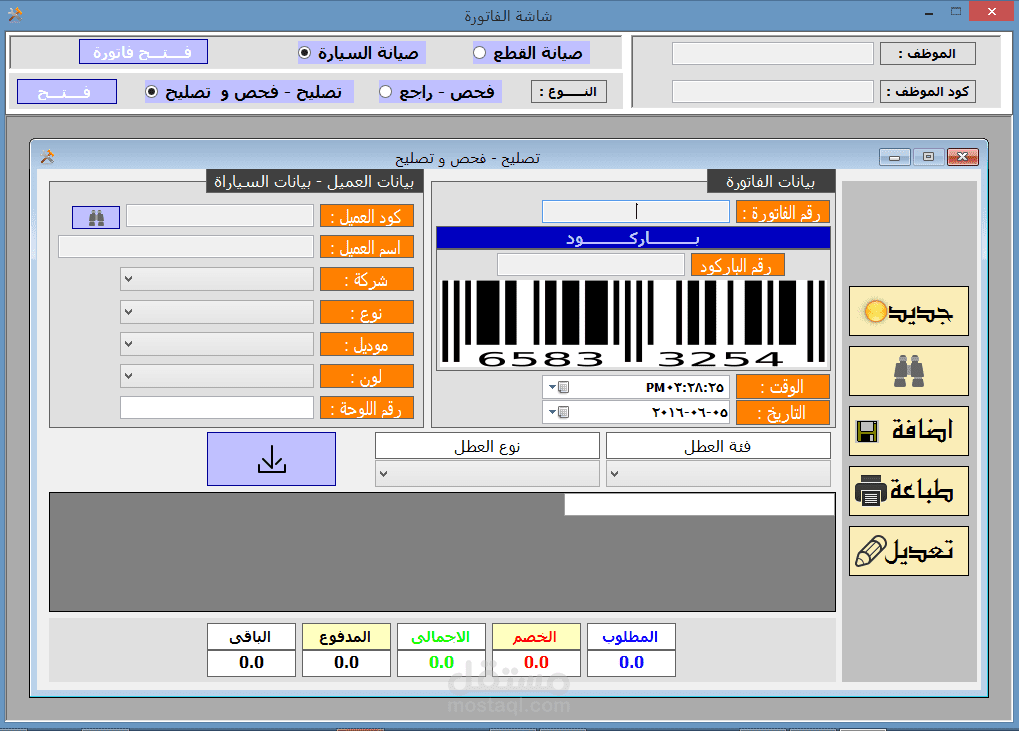Screen dimensions: 1019x731
Task: Click the المطلوب value 0.0
Action: (631, 663)
